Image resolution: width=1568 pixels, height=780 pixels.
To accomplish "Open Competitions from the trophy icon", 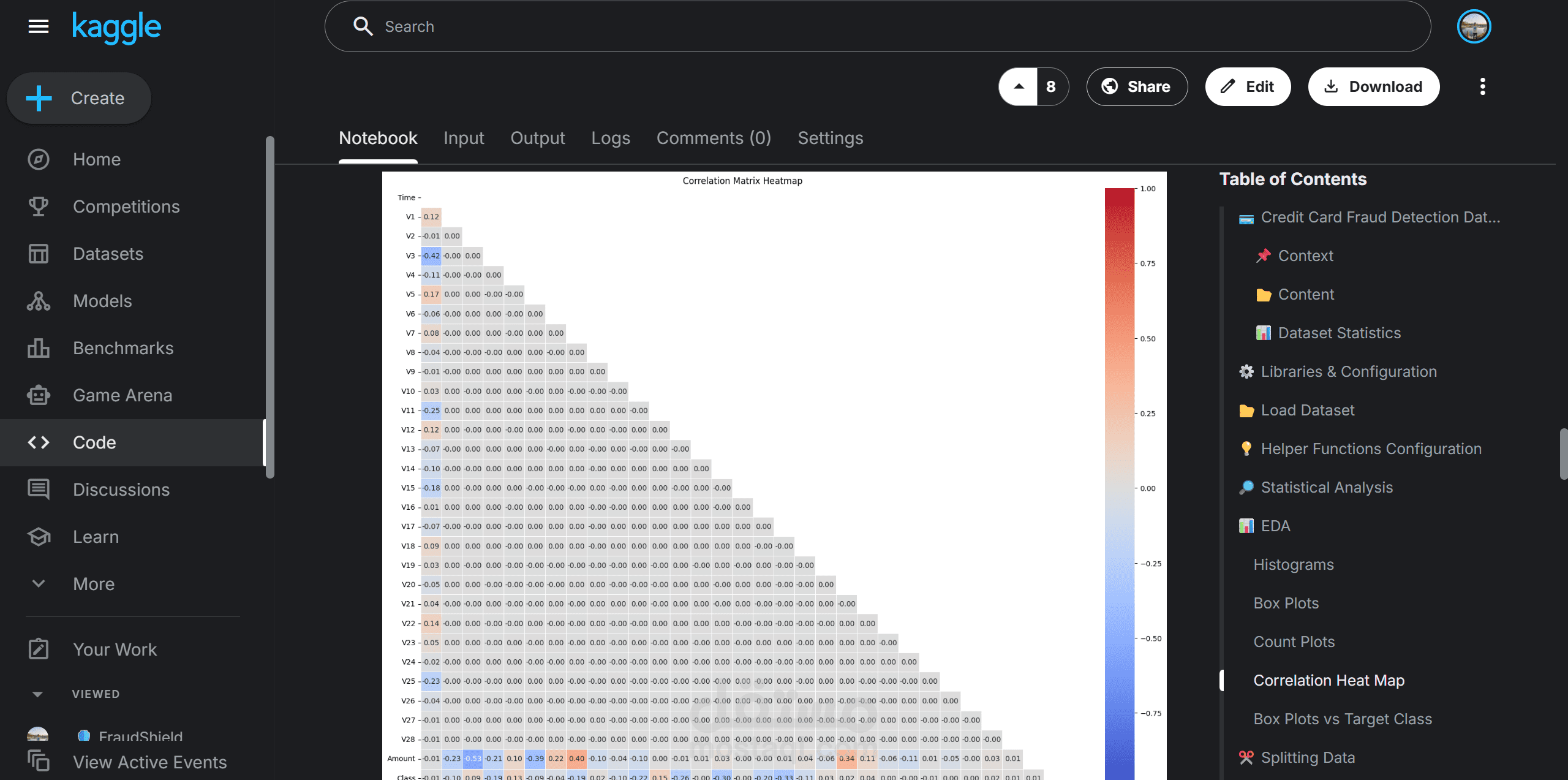I will coord(38,206).
